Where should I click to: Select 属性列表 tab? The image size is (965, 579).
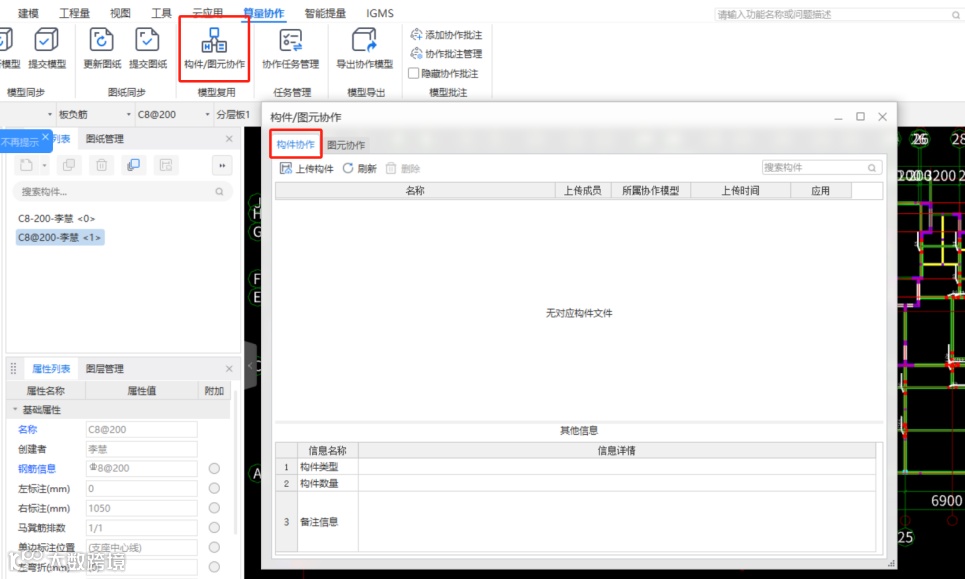coord(51,369)
